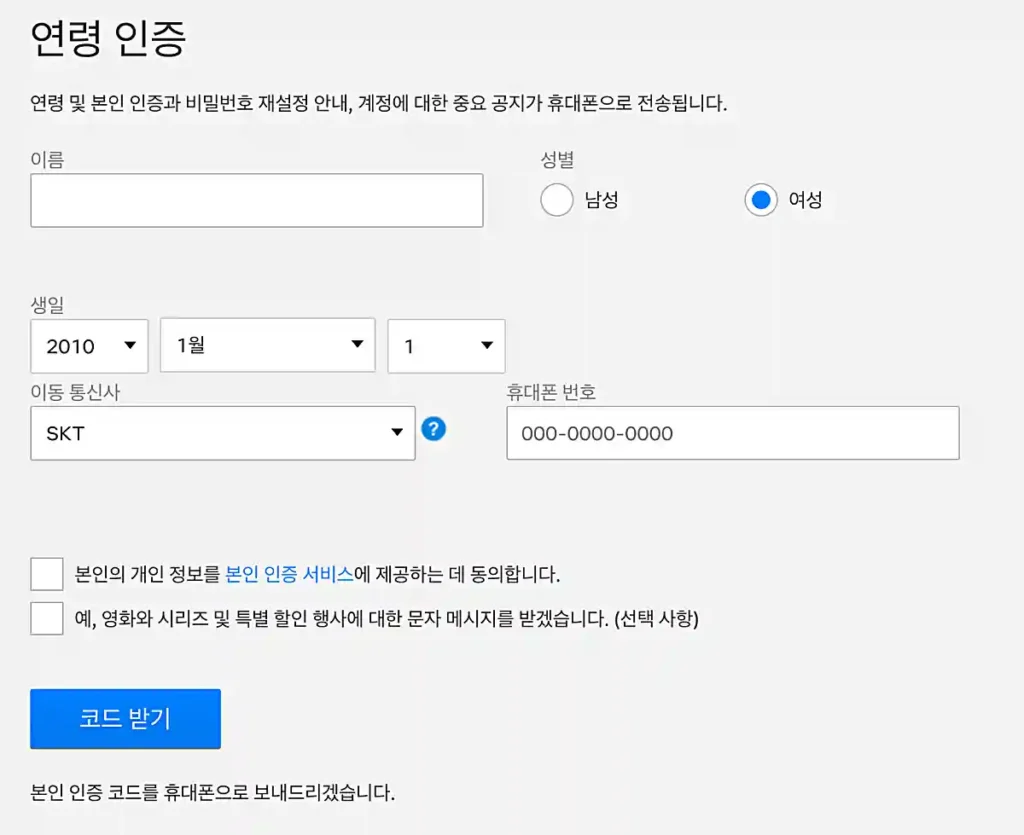Click inside the 이름 name field

point(256,200)
